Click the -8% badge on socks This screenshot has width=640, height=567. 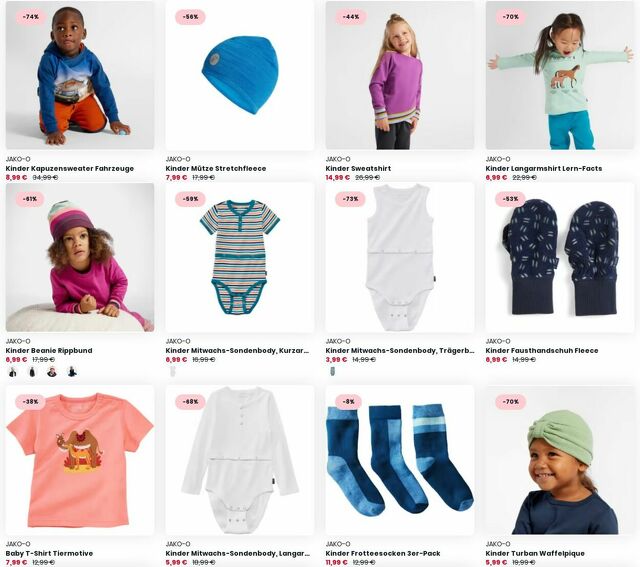[348, 402]
